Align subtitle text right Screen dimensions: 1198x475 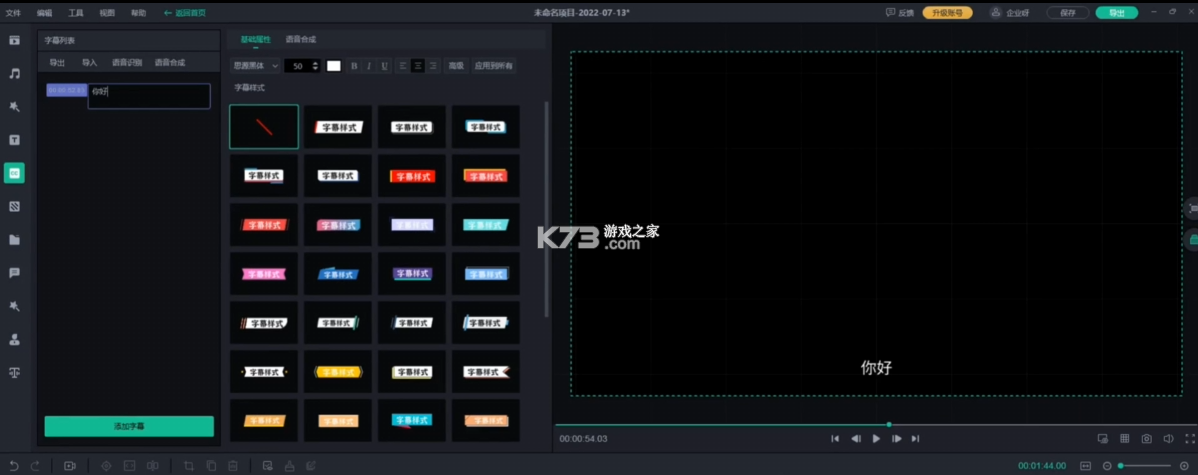click(x=433, y=66)
